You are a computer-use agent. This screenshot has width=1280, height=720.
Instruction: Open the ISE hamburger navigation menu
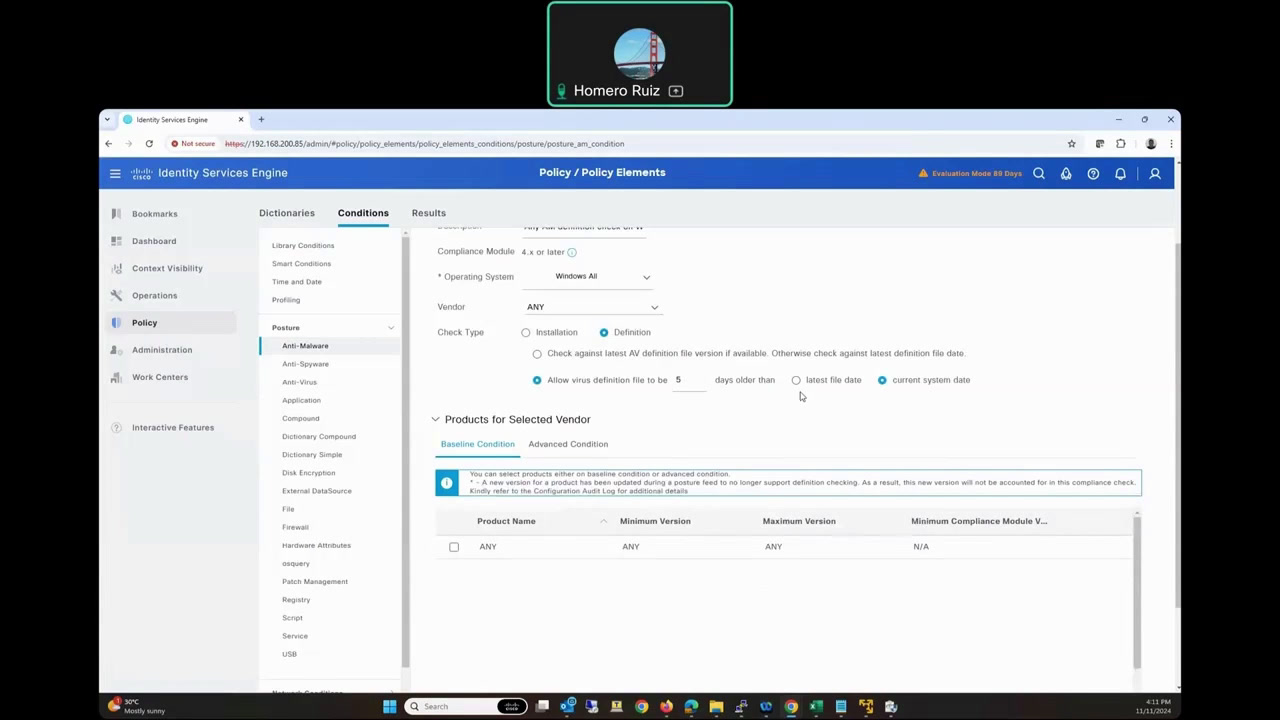tap(115, 173)
